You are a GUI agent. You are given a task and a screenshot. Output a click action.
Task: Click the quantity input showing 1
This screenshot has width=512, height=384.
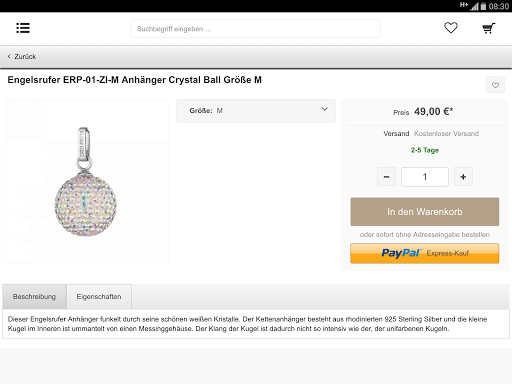[x=425, y=177]
